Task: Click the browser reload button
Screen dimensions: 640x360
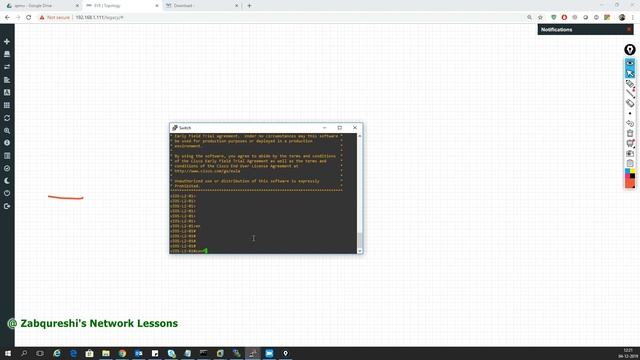Action: [29, 18]
